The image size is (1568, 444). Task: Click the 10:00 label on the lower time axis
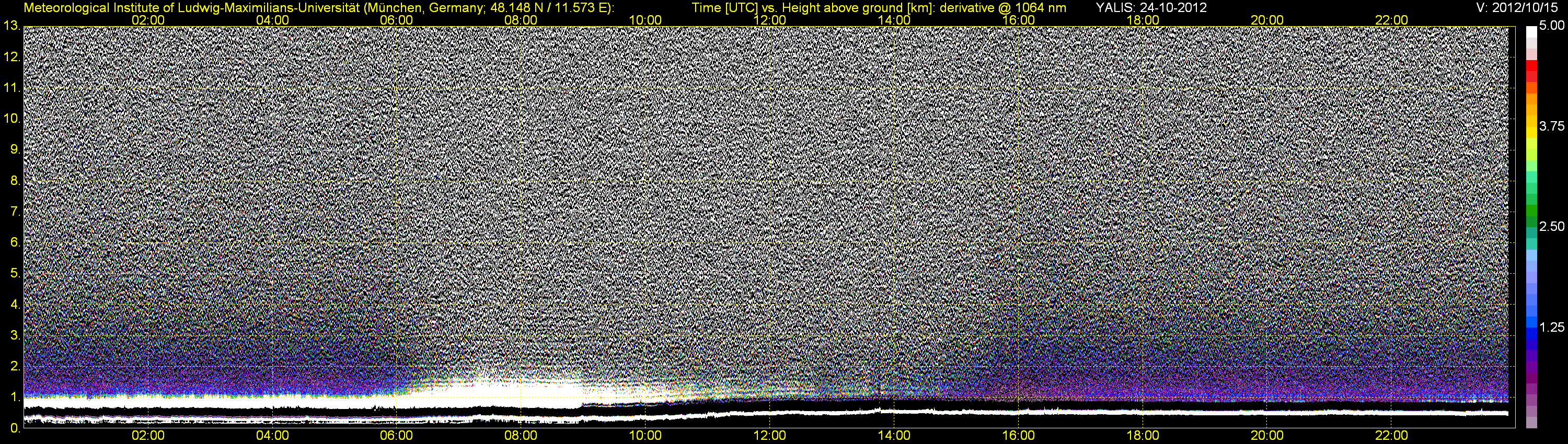click(x=645, y=436)
